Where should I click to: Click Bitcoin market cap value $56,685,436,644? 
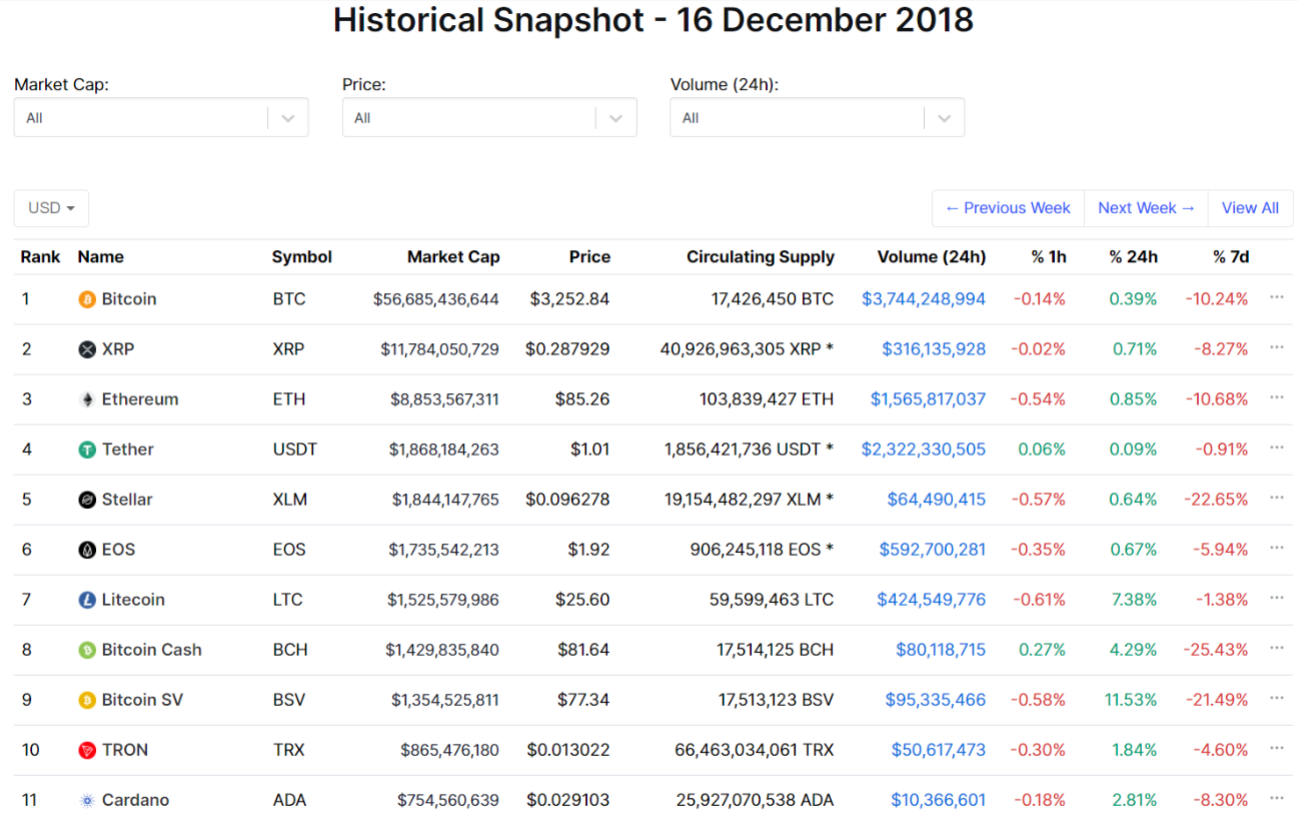point(436,299)
